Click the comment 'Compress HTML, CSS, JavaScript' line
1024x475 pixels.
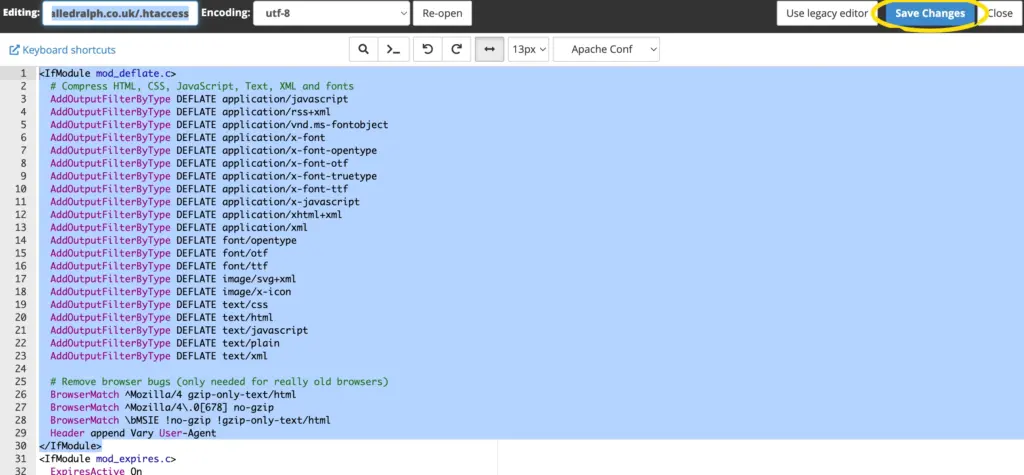pyautogui.click(x=202, y=86)
